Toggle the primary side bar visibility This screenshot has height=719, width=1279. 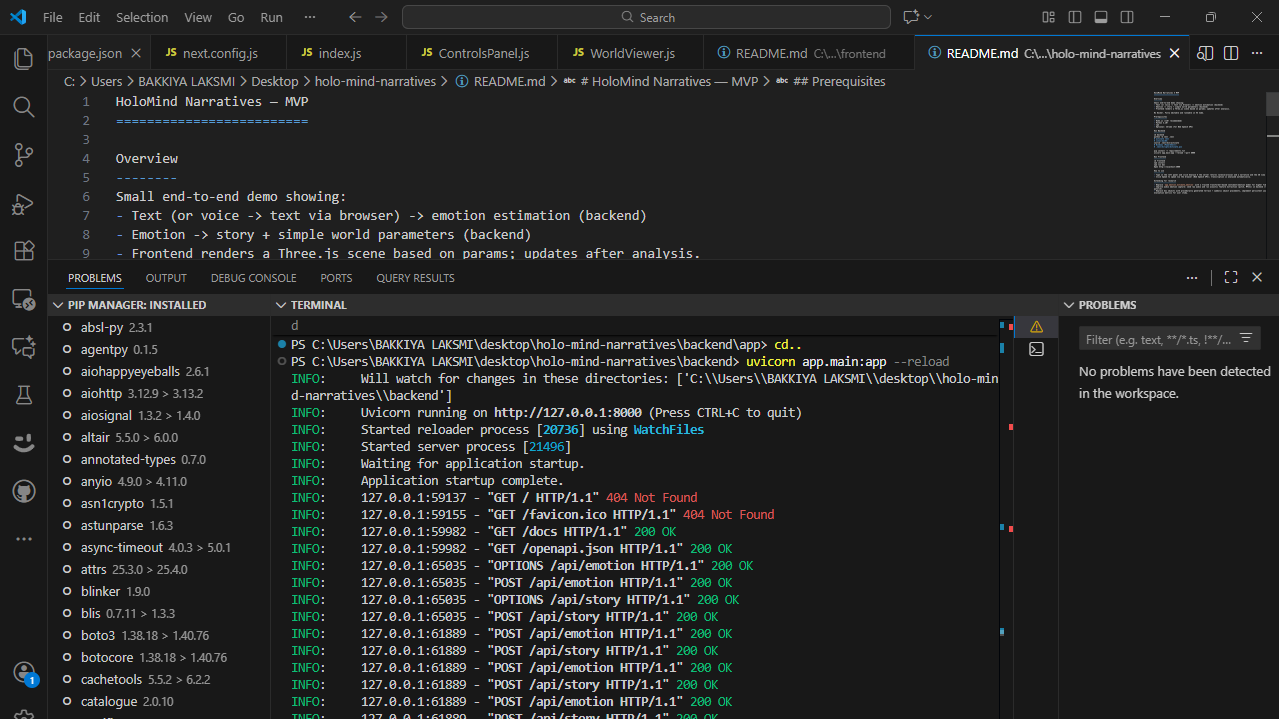coord(1075,17)
